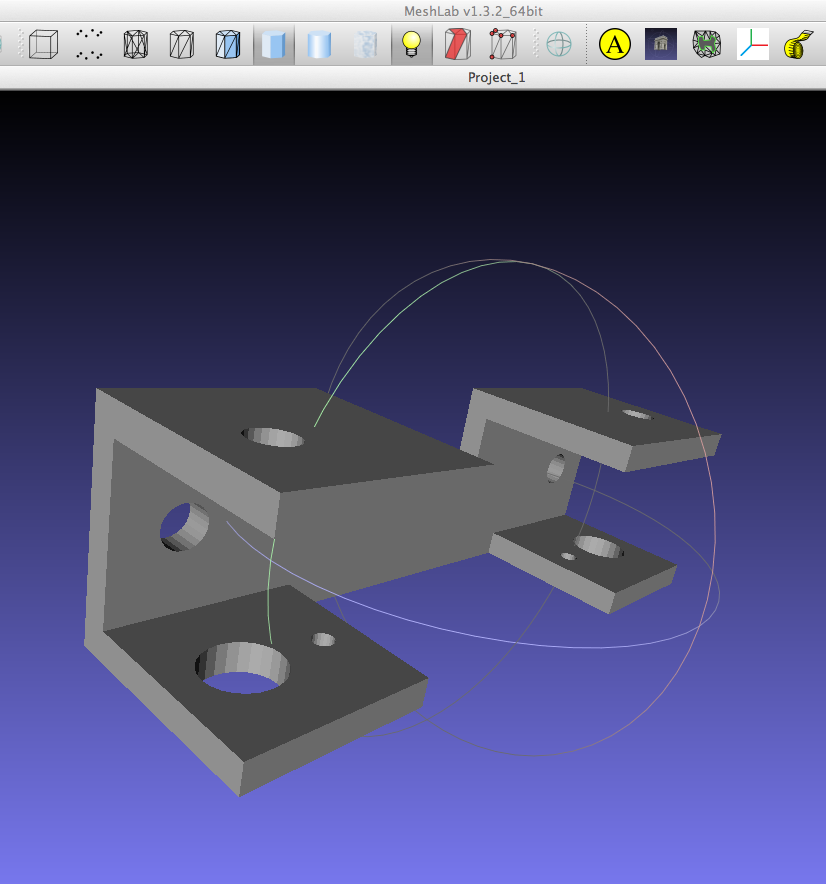Viewport: 826px width, 884px height.
Task: Click the Texture render mode icon
Action: 365,44
